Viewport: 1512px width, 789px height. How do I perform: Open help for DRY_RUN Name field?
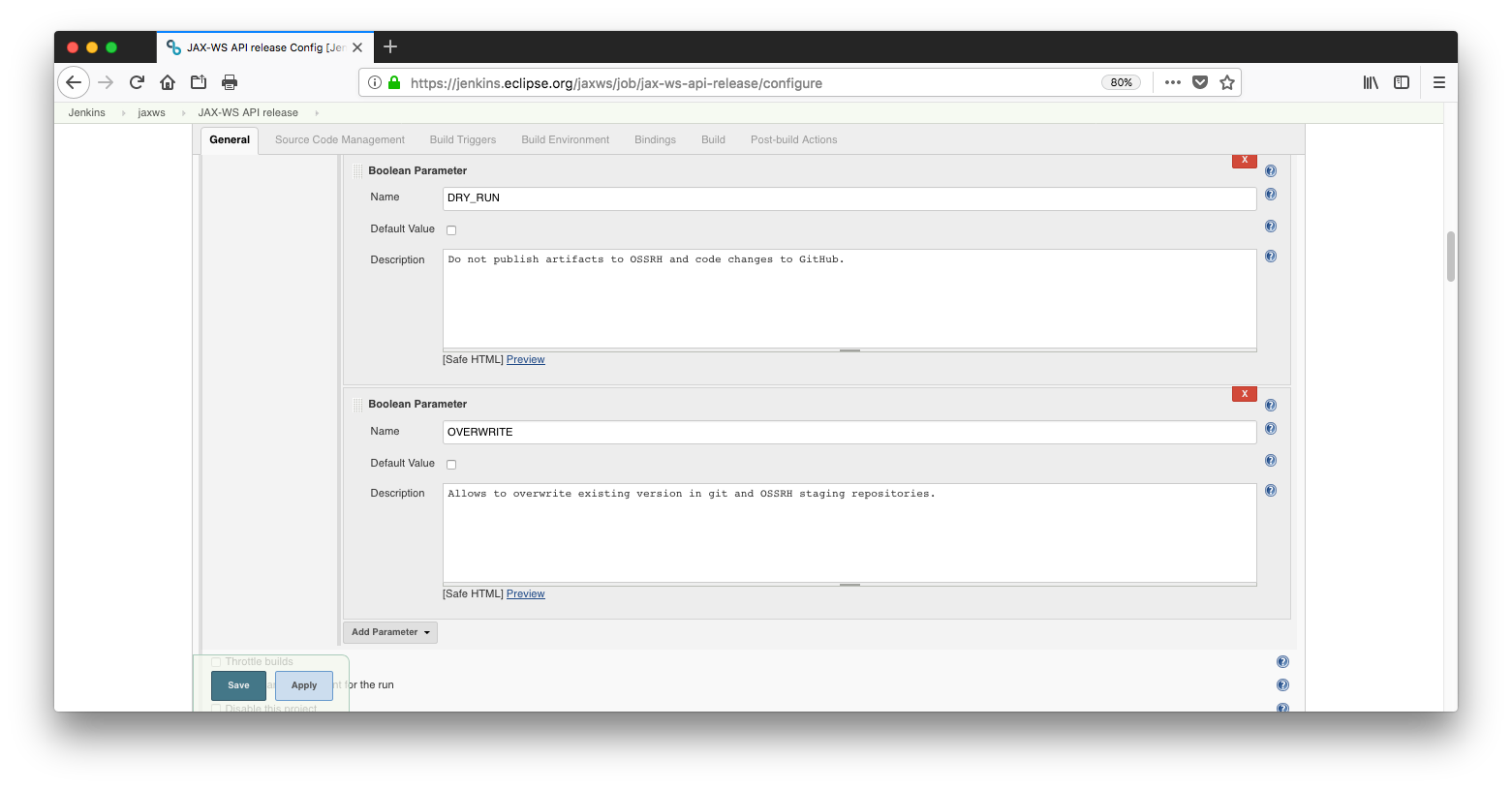(1271, 195)
